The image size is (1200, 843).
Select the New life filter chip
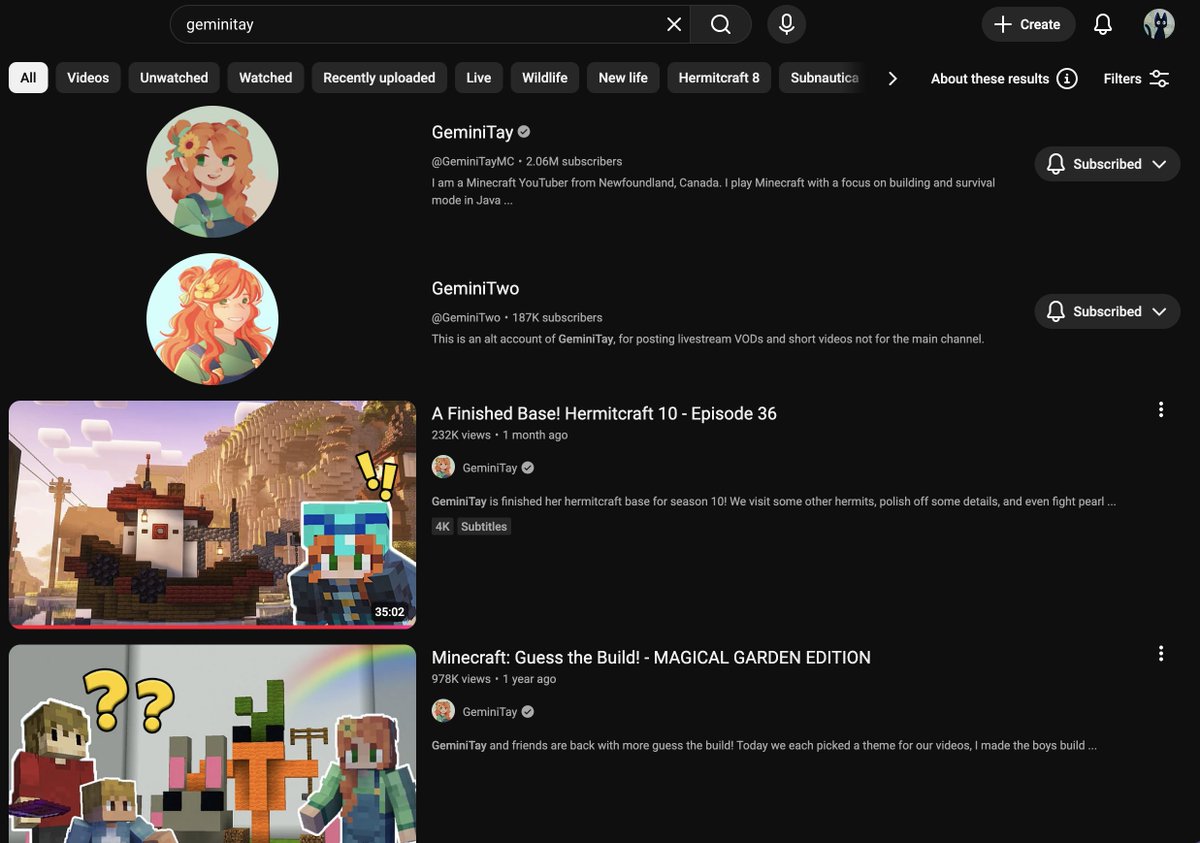(x=623, y=78)
